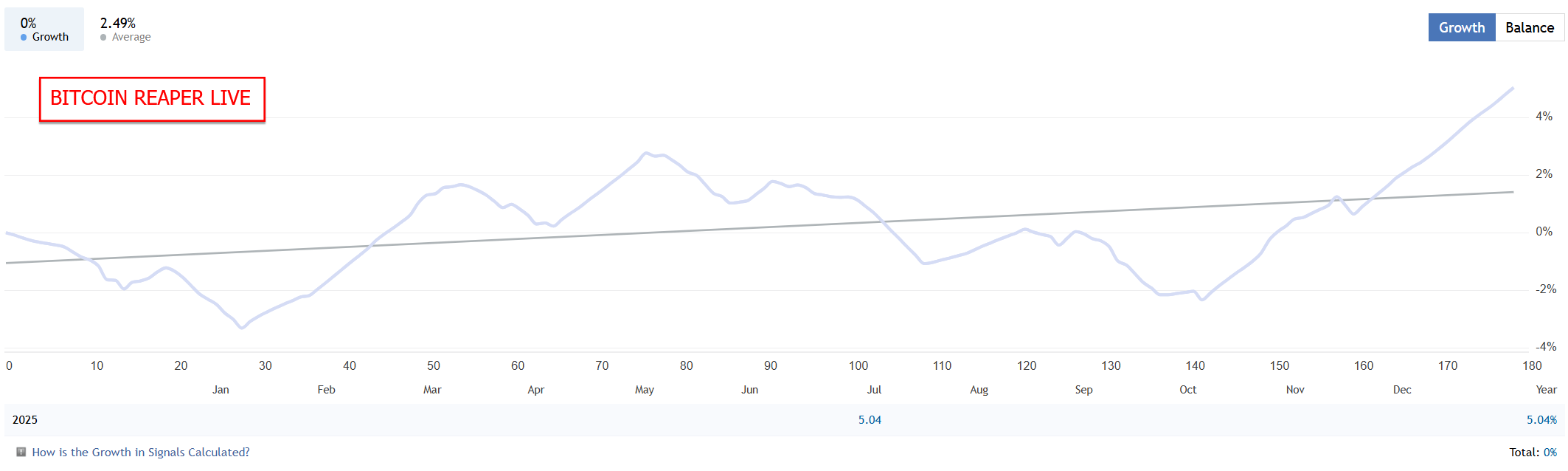Click the 4% y-axis label
This screenshot has width=1568, height=471.
pos(1544,117)
